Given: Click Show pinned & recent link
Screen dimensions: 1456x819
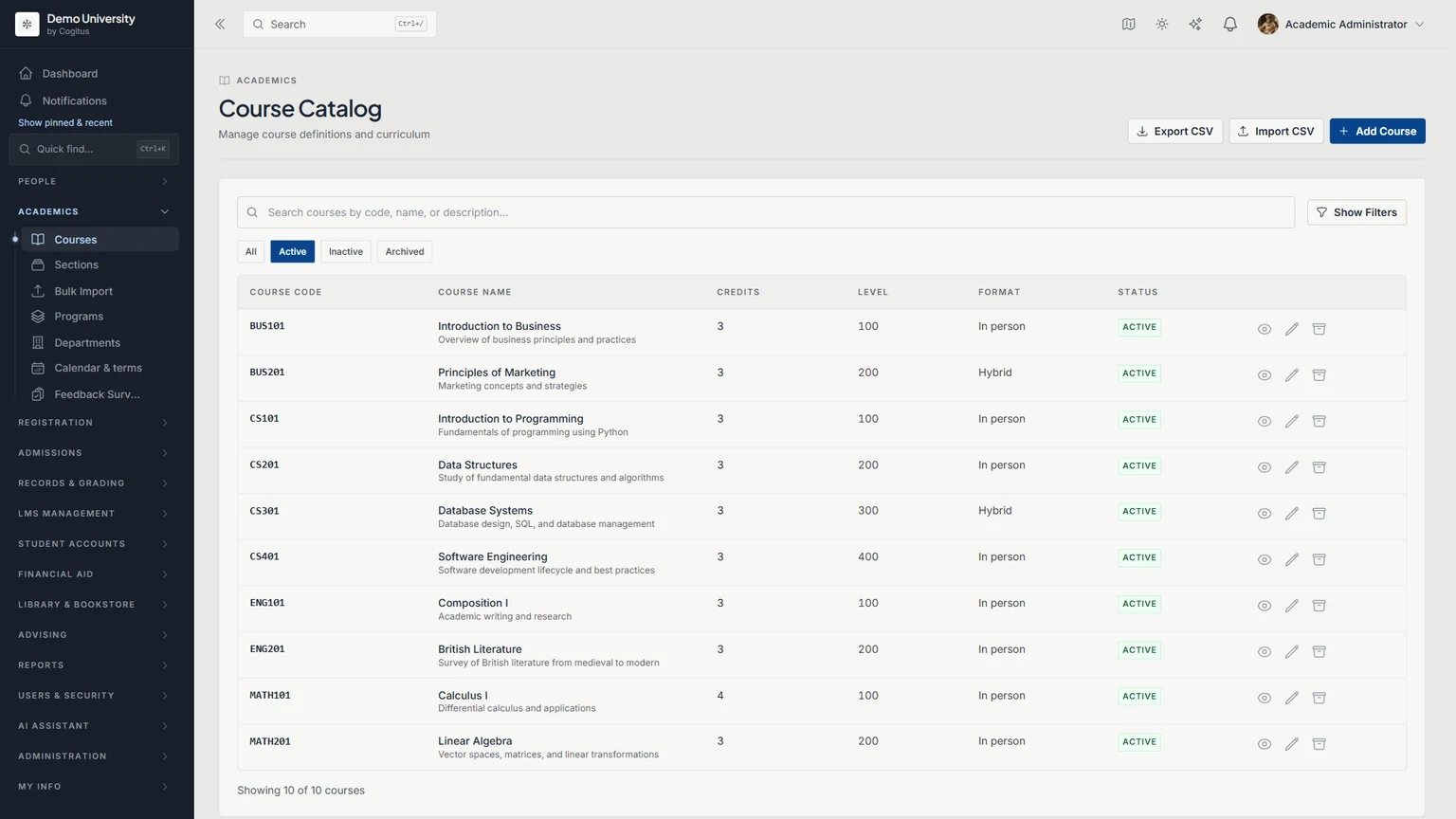Looking at the screenshot, I should pos(65,123).
